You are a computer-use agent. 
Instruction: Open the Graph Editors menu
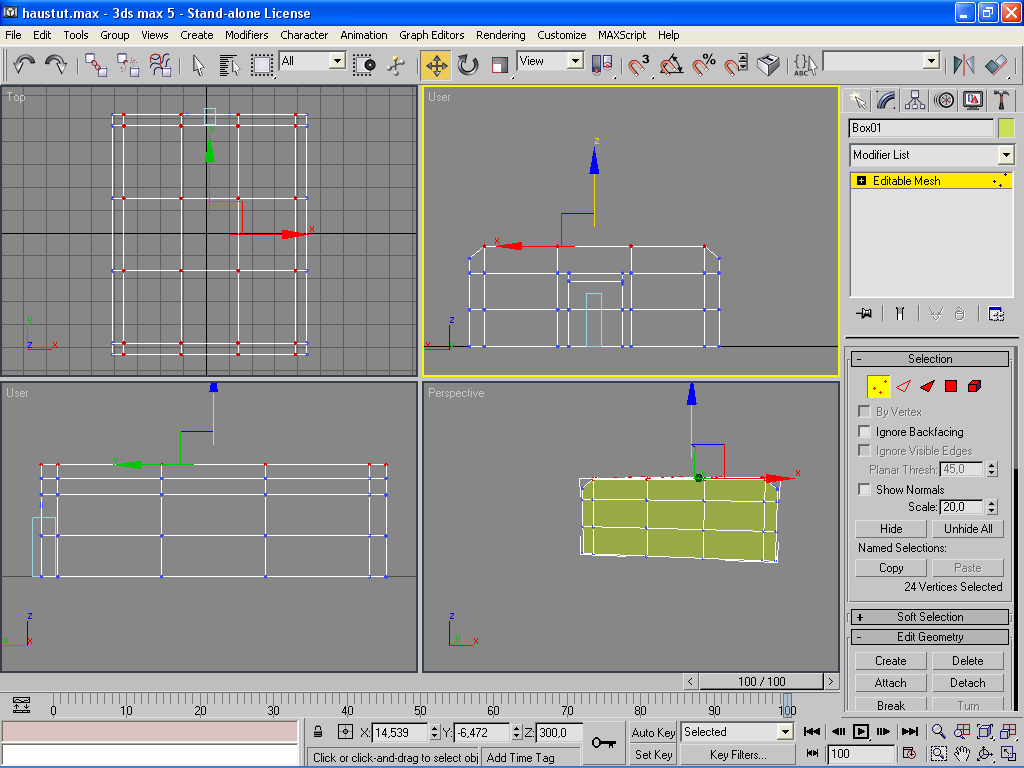coord(432,35)
